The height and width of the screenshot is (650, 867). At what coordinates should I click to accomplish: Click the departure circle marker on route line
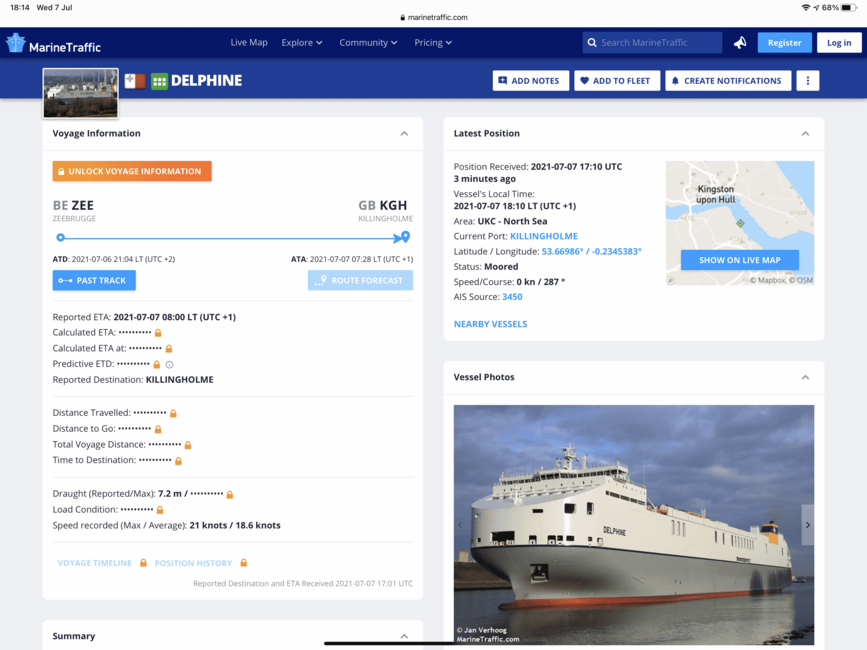tap(61, 238)
